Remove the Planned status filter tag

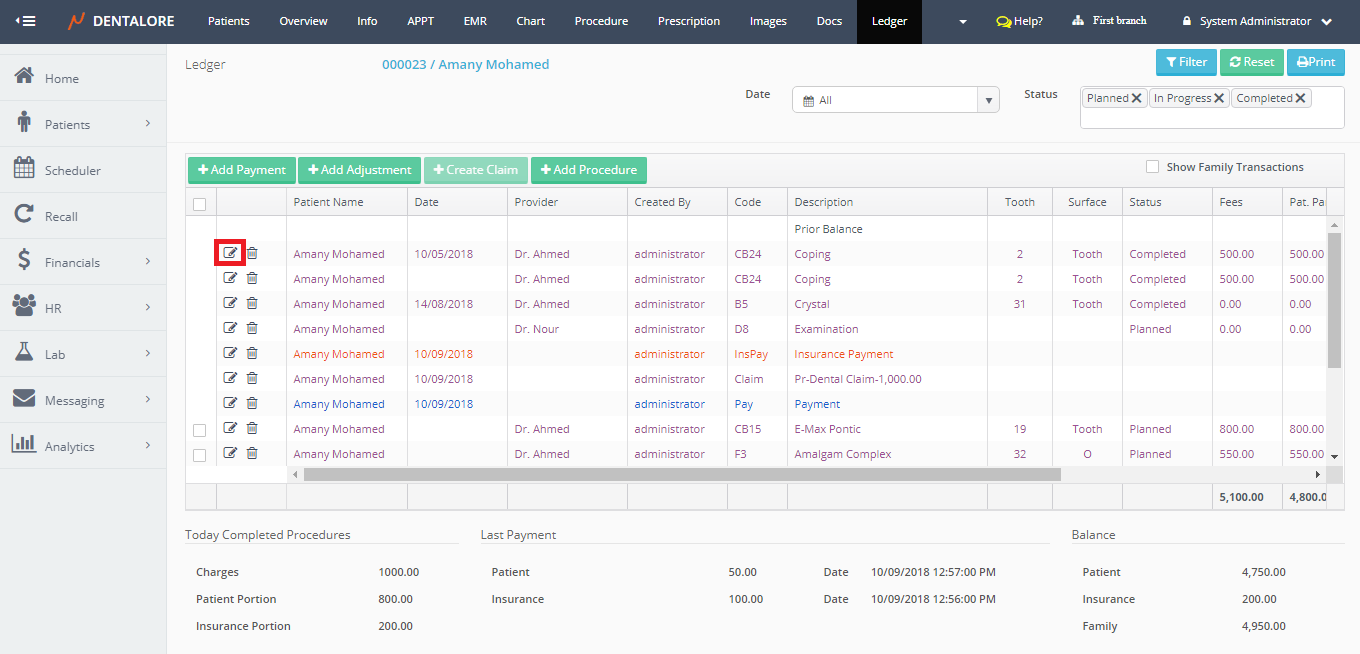point(1136,98)
